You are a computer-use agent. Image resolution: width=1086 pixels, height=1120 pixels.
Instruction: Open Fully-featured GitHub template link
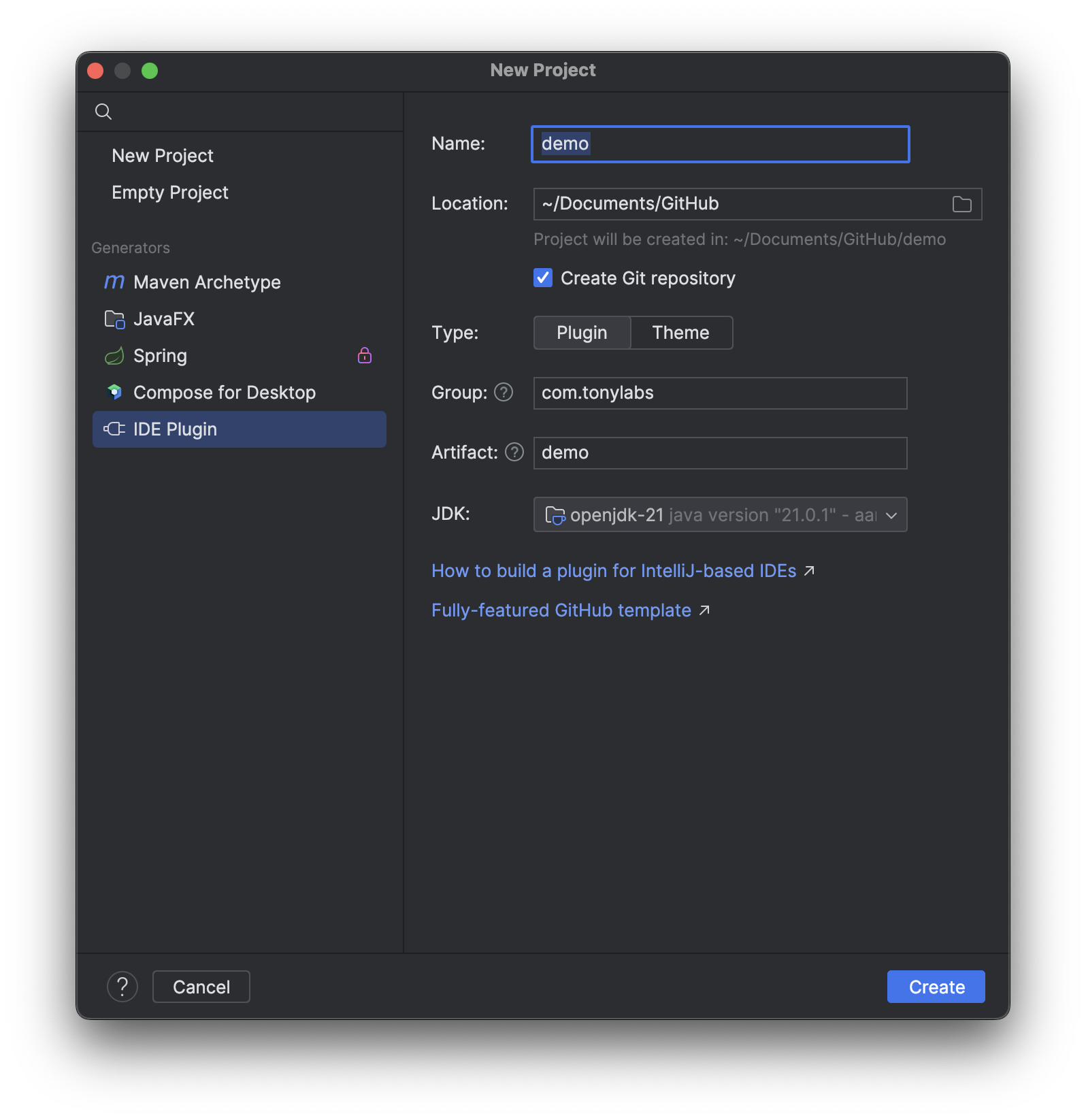pyautogui.click(x=561, y=610)
